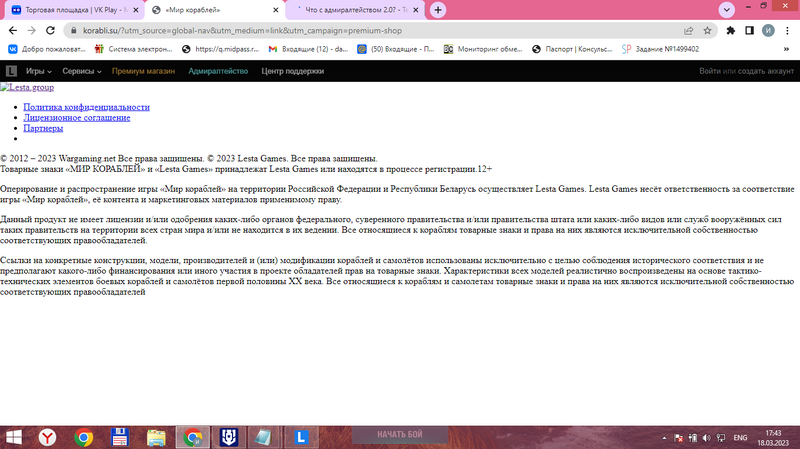Open Windows Start menu
This screenshot has width=800, height=449.
point(14,437)
